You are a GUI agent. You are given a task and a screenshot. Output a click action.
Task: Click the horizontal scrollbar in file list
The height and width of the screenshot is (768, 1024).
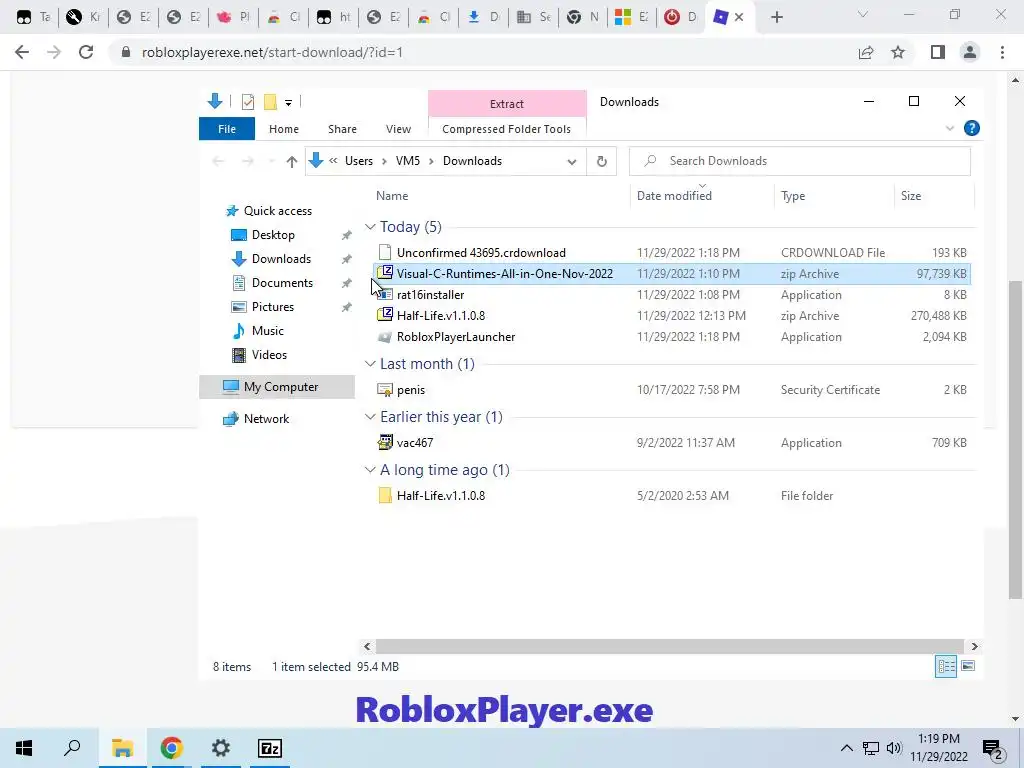coord(669,646)
